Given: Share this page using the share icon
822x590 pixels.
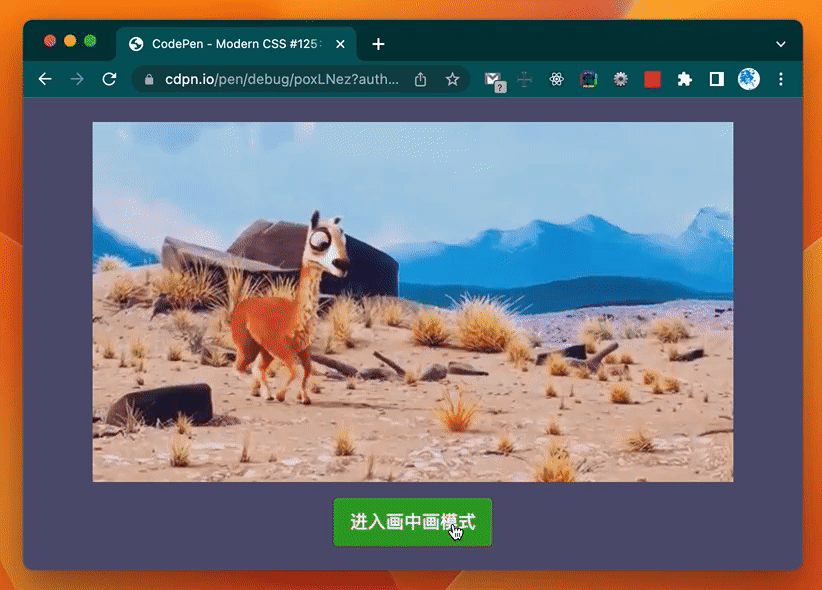Looking at the screenshot, I should pyautogui.click(x=420, y=79).
